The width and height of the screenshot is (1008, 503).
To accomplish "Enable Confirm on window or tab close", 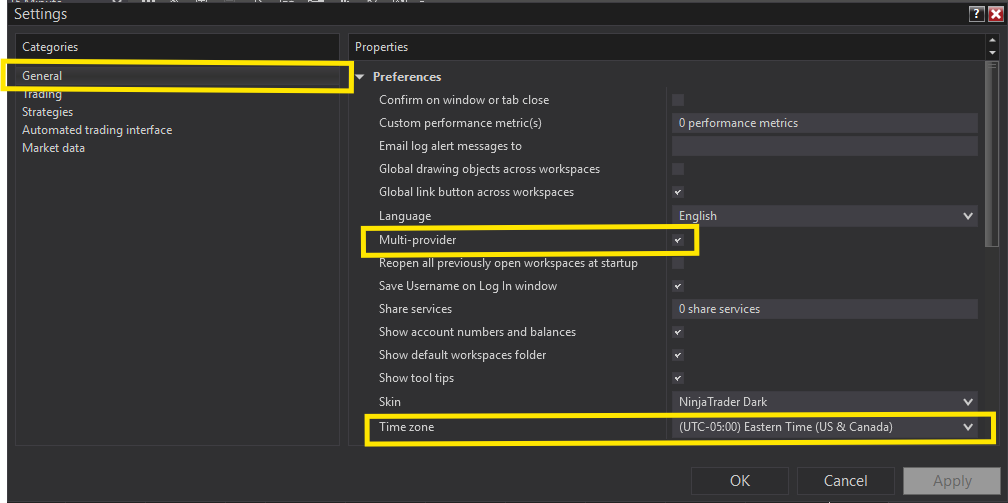I will [x=678, y=100].
